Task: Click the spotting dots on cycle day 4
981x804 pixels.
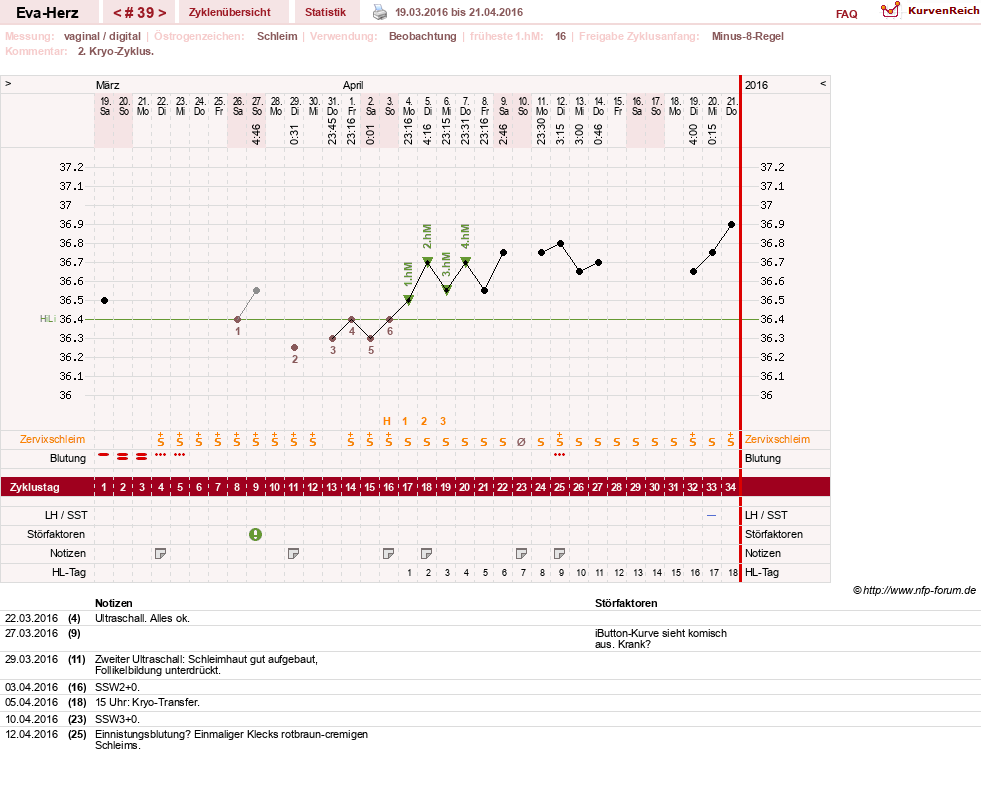Action: click(x=160, y=455)
